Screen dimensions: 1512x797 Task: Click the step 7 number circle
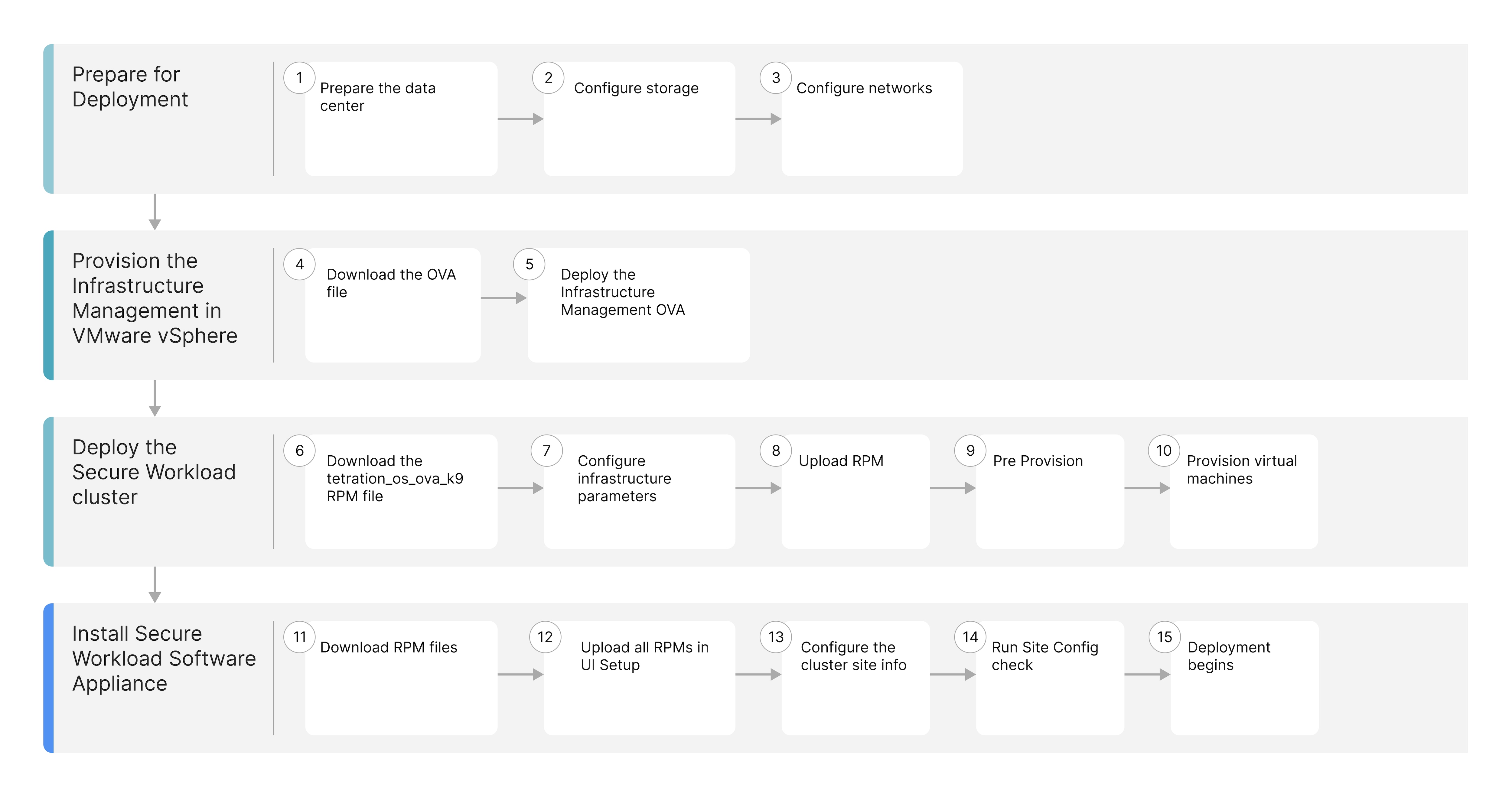click(x=546, y=451)
